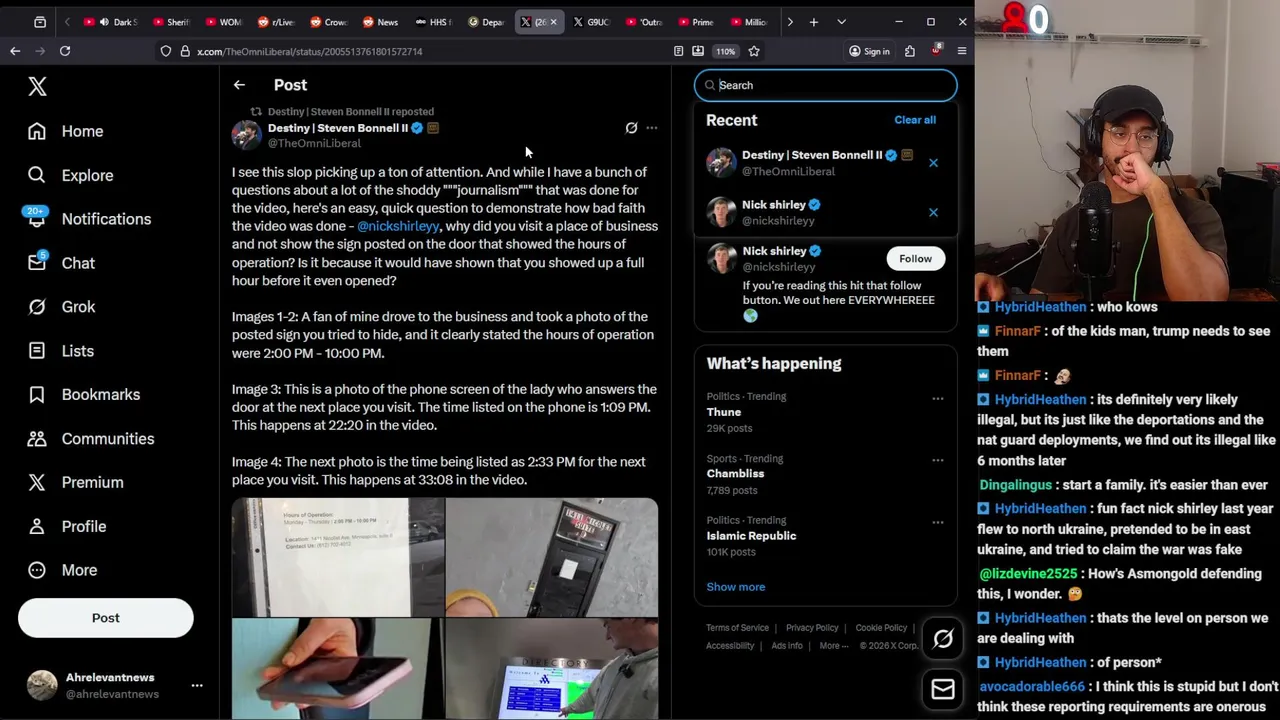
Task: Click the red uBlock extension icon
Action: (936, 51)
